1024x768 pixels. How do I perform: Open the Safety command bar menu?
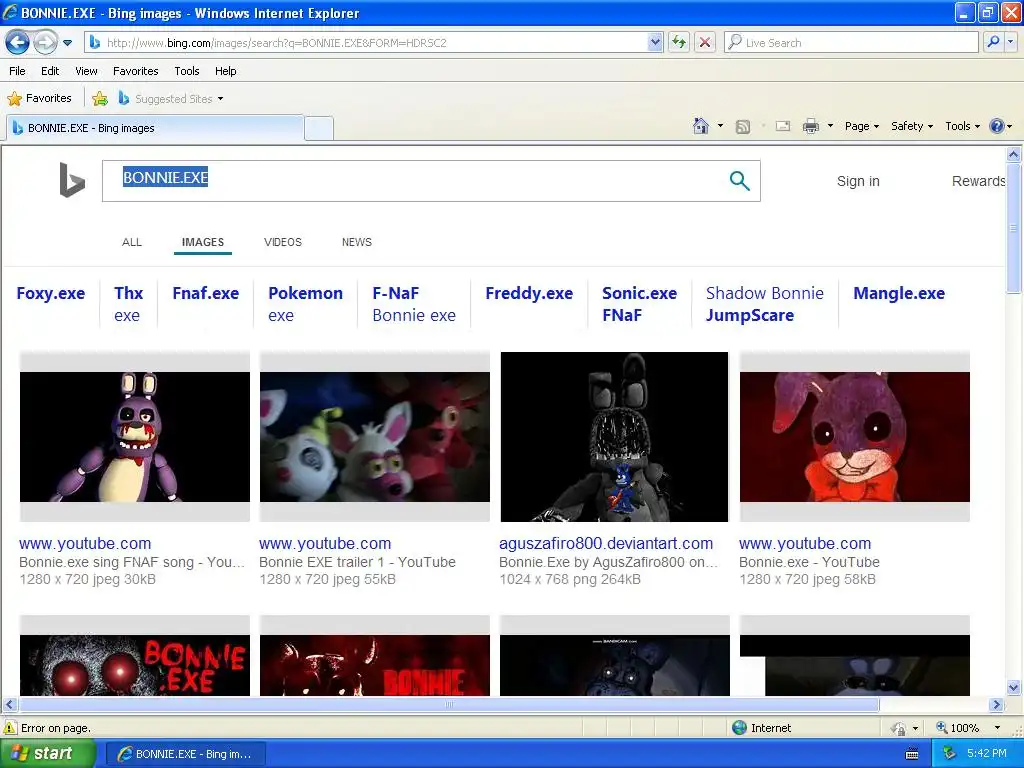912,126
